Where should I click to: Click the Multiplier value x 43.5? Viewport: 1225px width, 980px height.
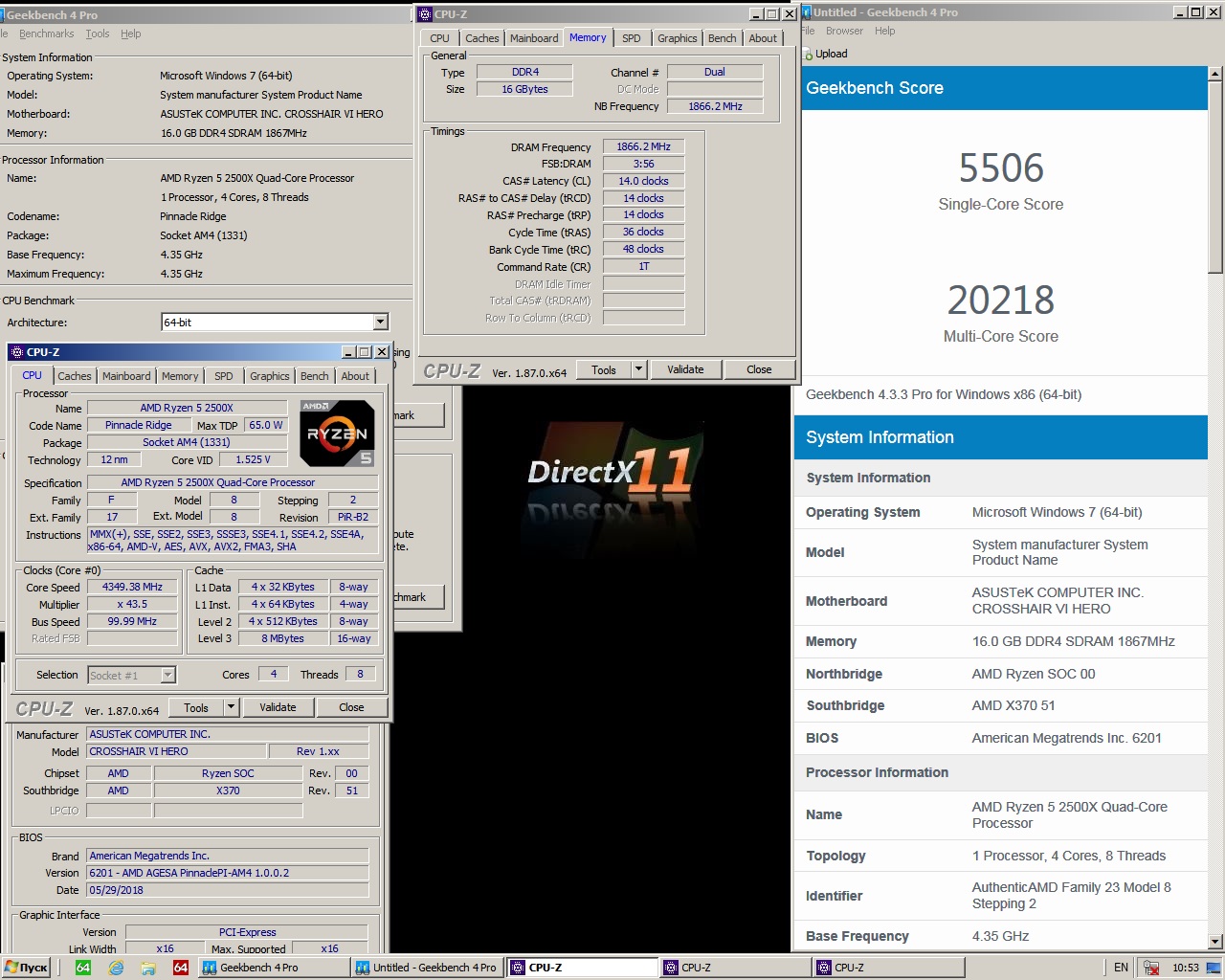point(132,604)
